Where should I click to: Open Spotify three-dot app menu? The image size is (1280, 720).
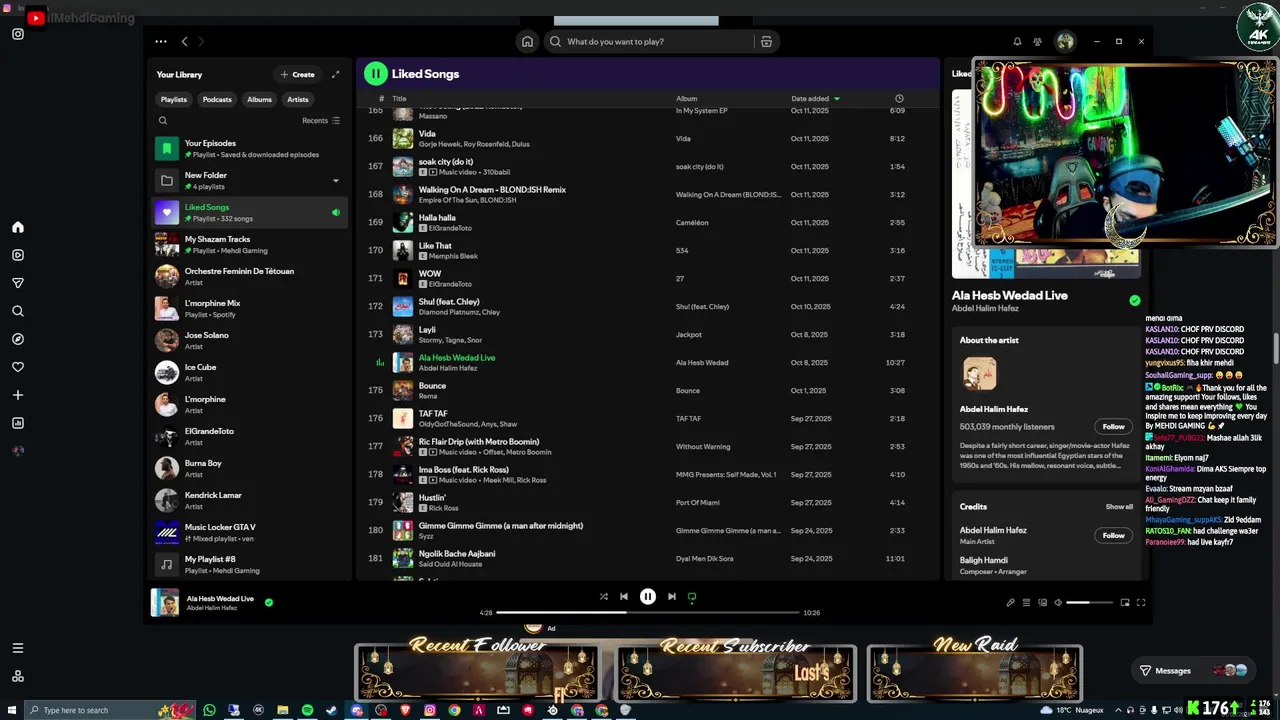[x=161, y=42]
